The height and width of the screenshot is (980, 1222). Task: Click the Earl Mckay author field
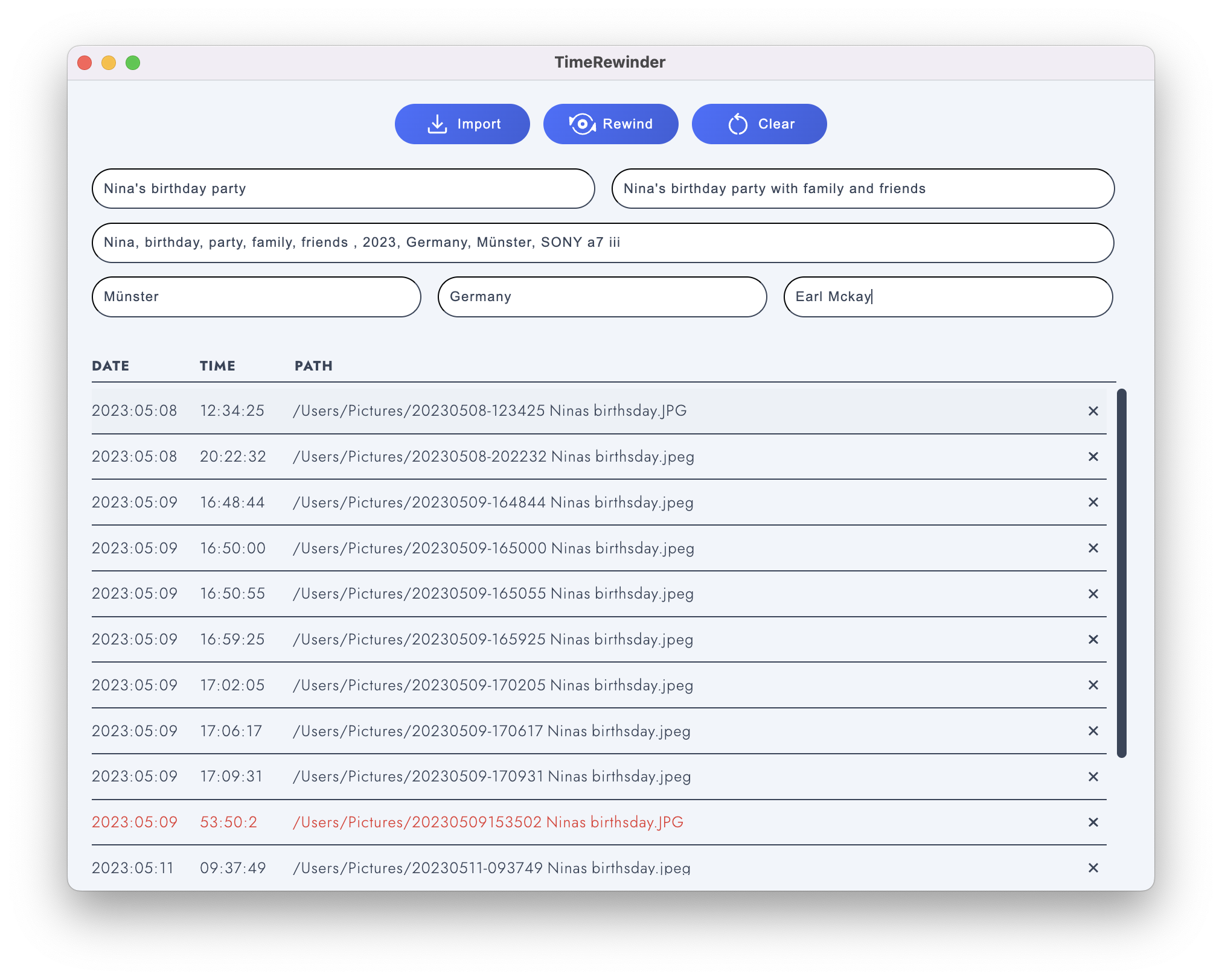click(947, 297)
